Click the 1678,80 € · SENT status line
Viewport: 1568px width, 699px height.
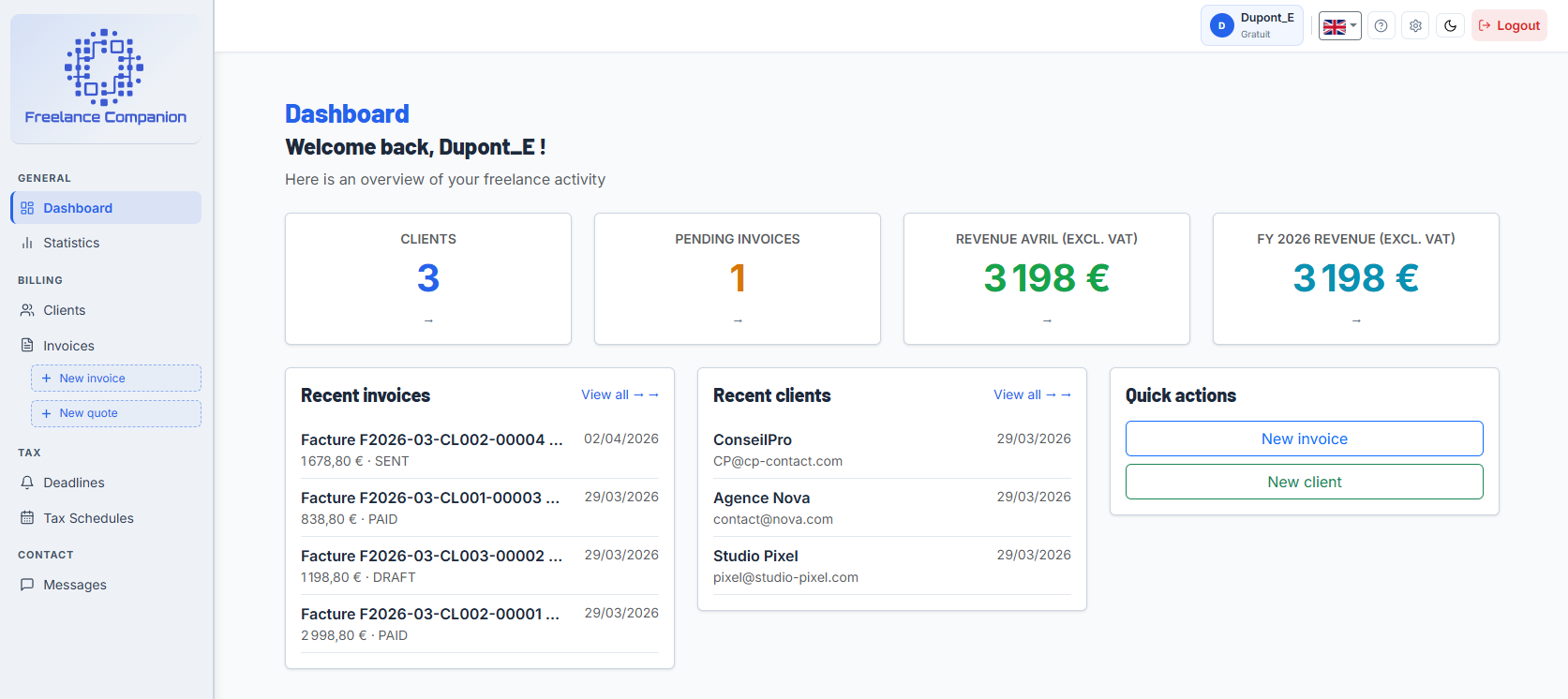point(355,461)
